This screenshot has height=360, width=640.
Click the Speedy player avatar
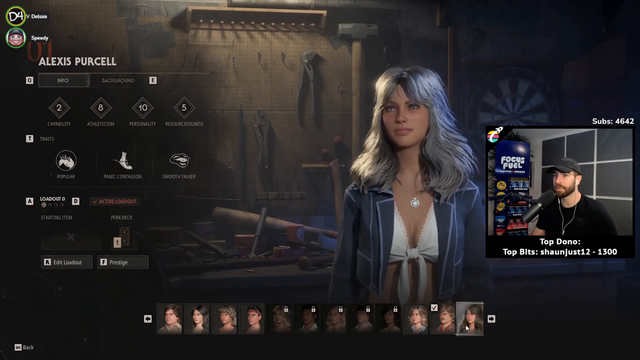point(16,38)
